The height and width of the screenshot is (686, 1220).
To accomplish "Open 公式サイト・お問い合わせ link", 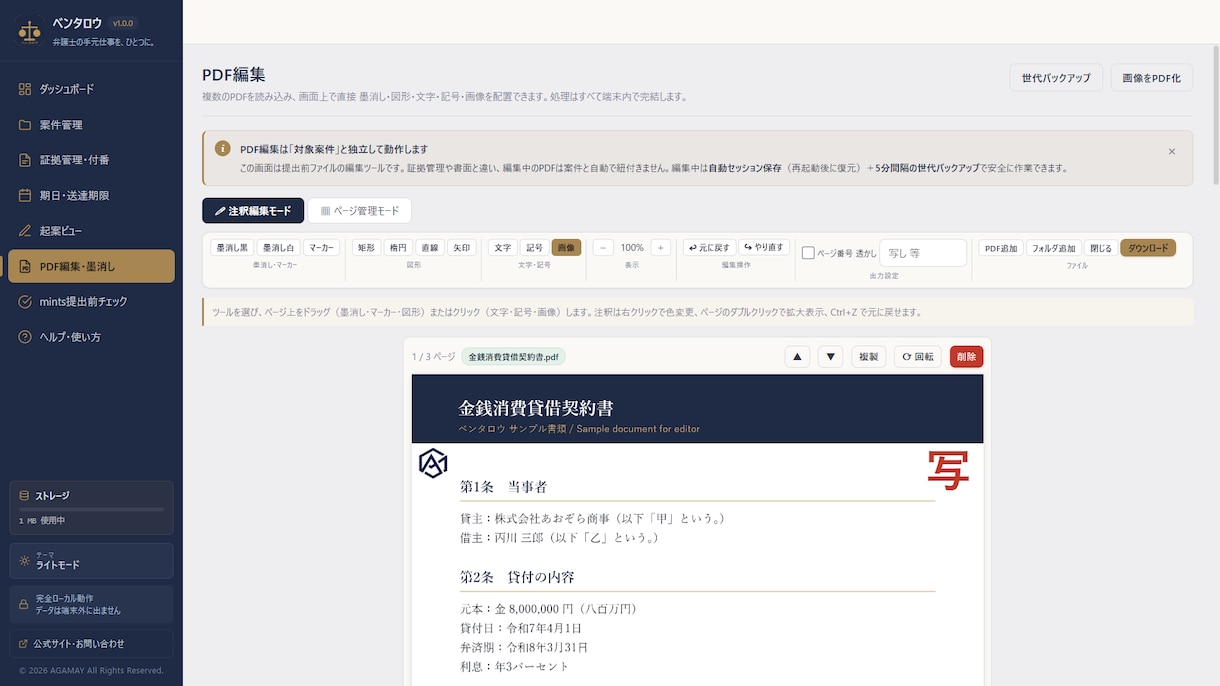I will point(91,644).
